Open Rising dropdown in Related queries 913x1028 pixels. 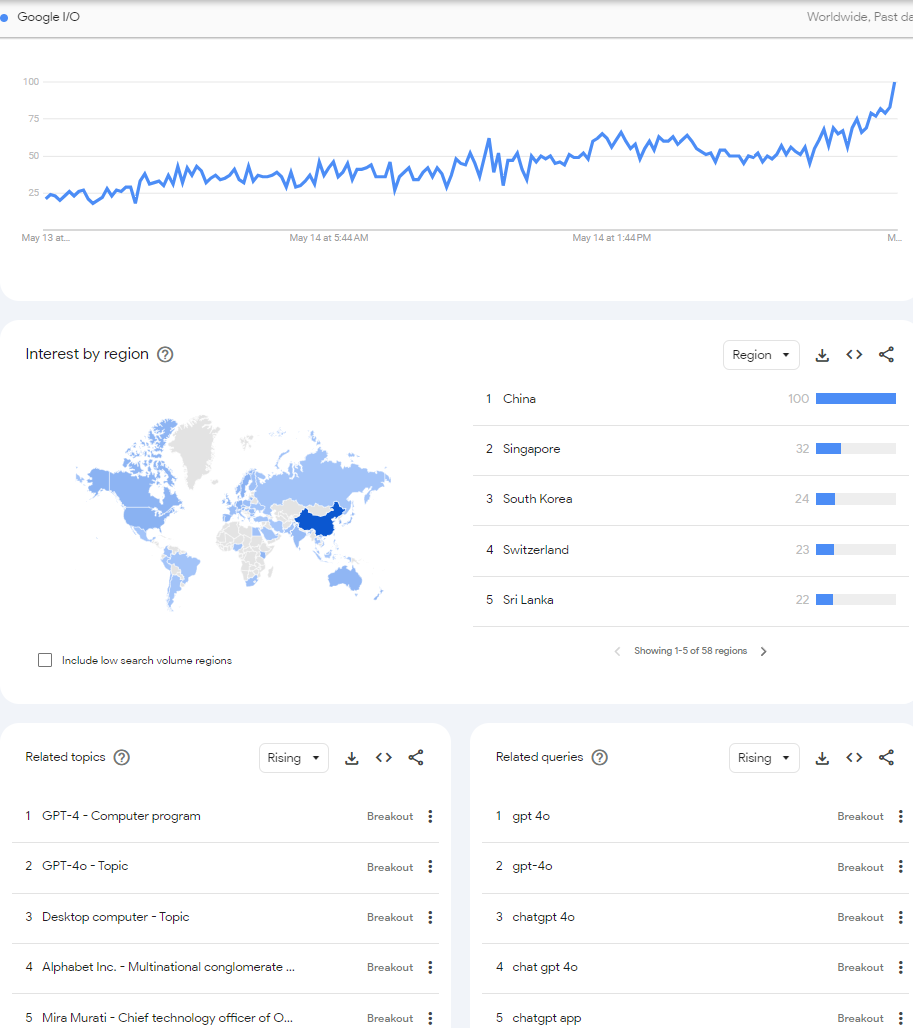764,758
